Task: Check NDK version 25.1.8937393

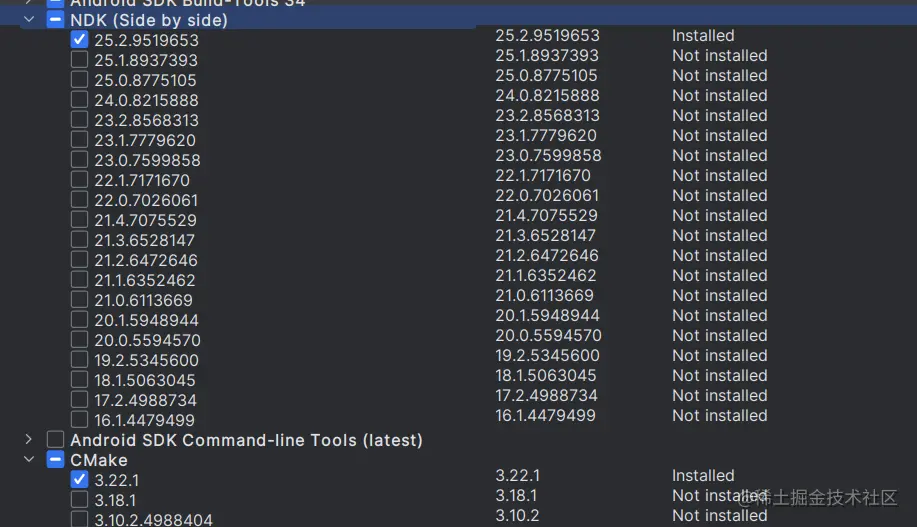Action: [80, 59]
